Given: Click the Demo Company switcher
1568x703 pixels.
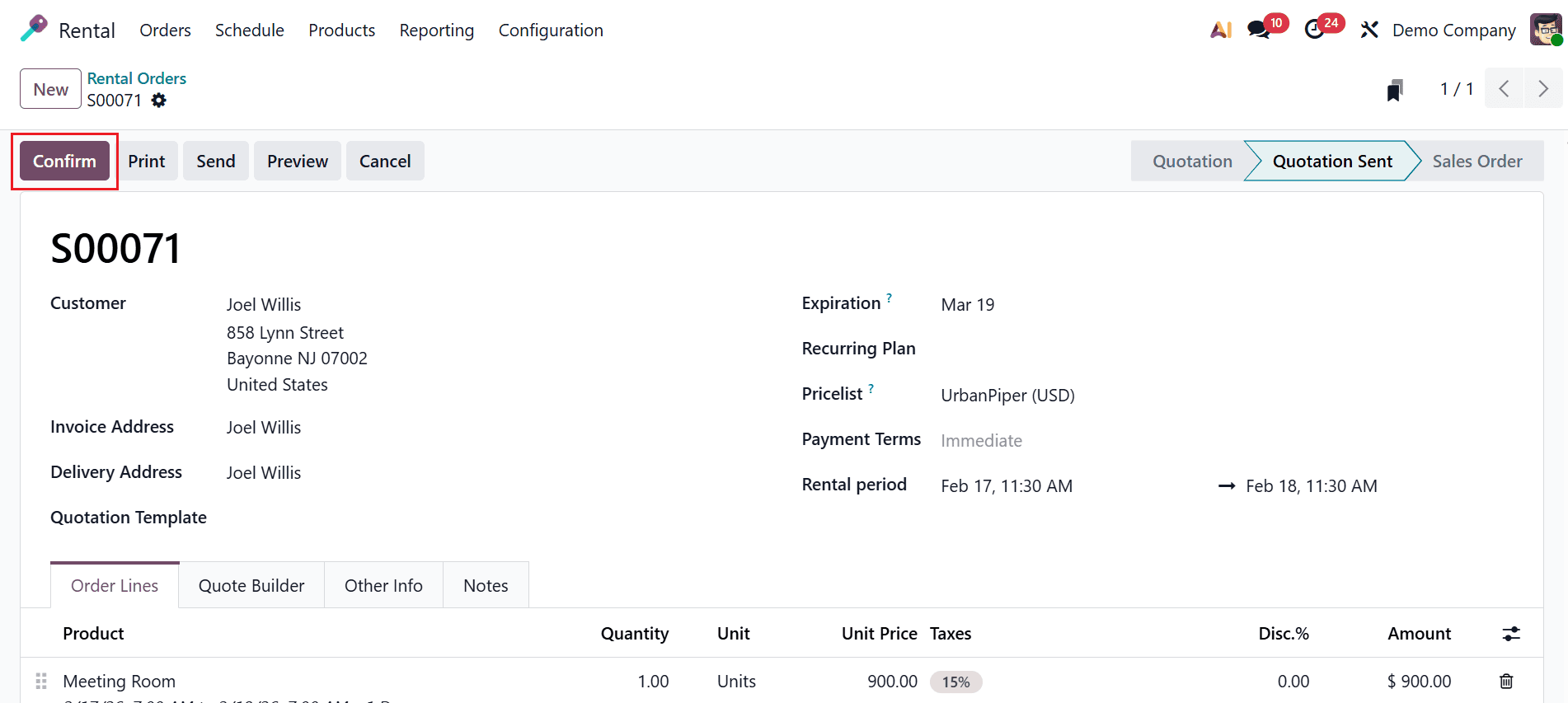Looking at the screenshot, I should pos(1454,30).
